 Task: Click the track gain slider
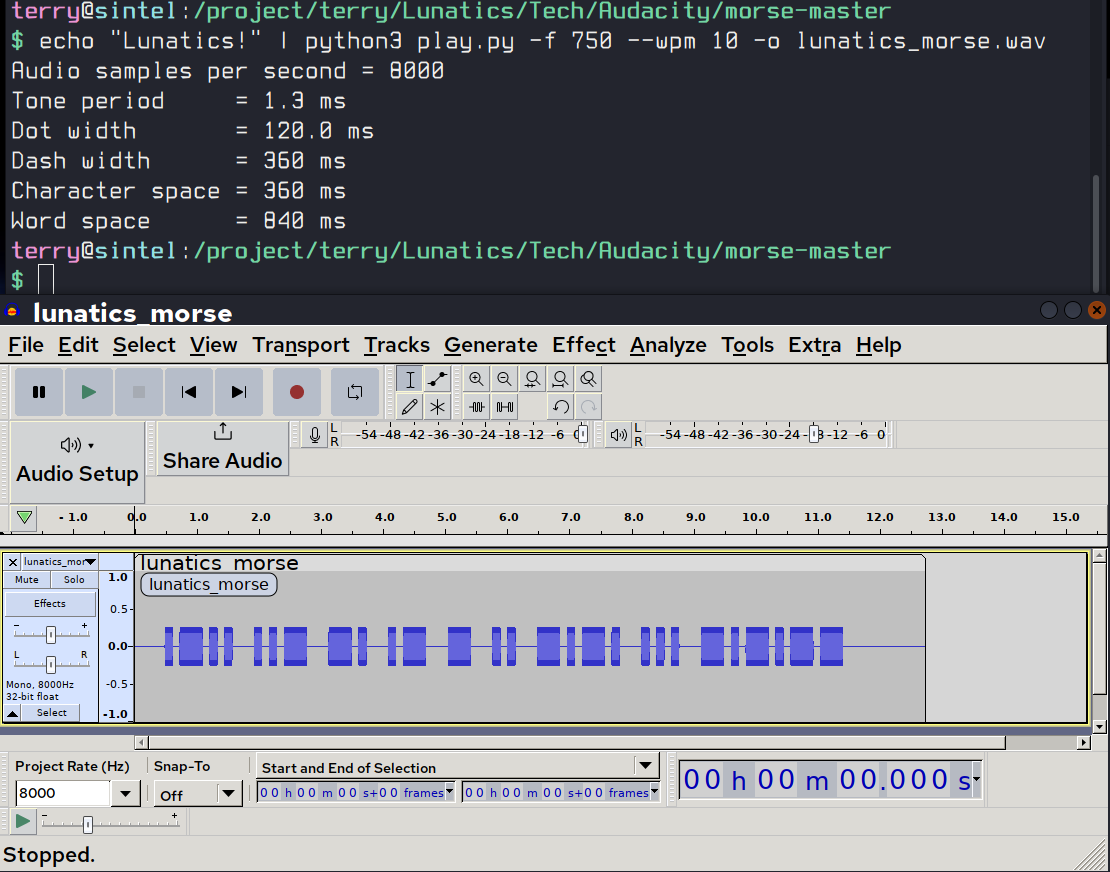(50, 634)
